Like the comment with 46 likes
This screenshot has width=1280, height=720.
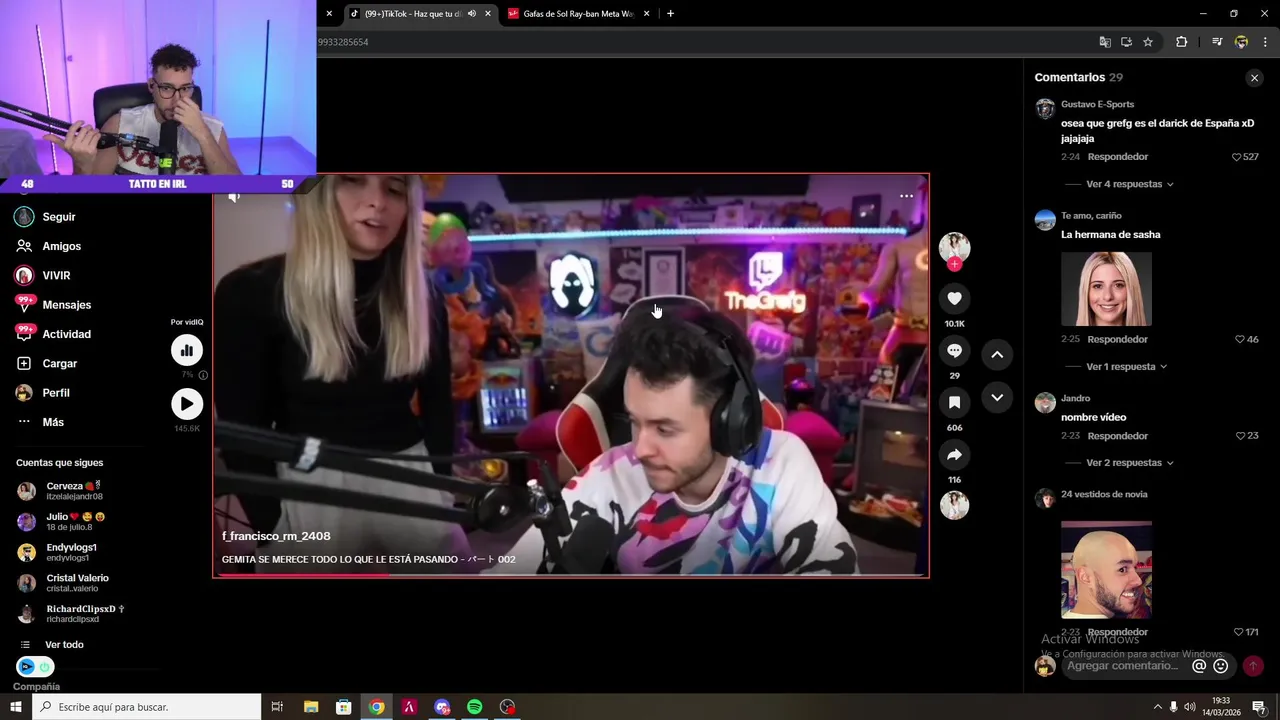click(1239, 340)
